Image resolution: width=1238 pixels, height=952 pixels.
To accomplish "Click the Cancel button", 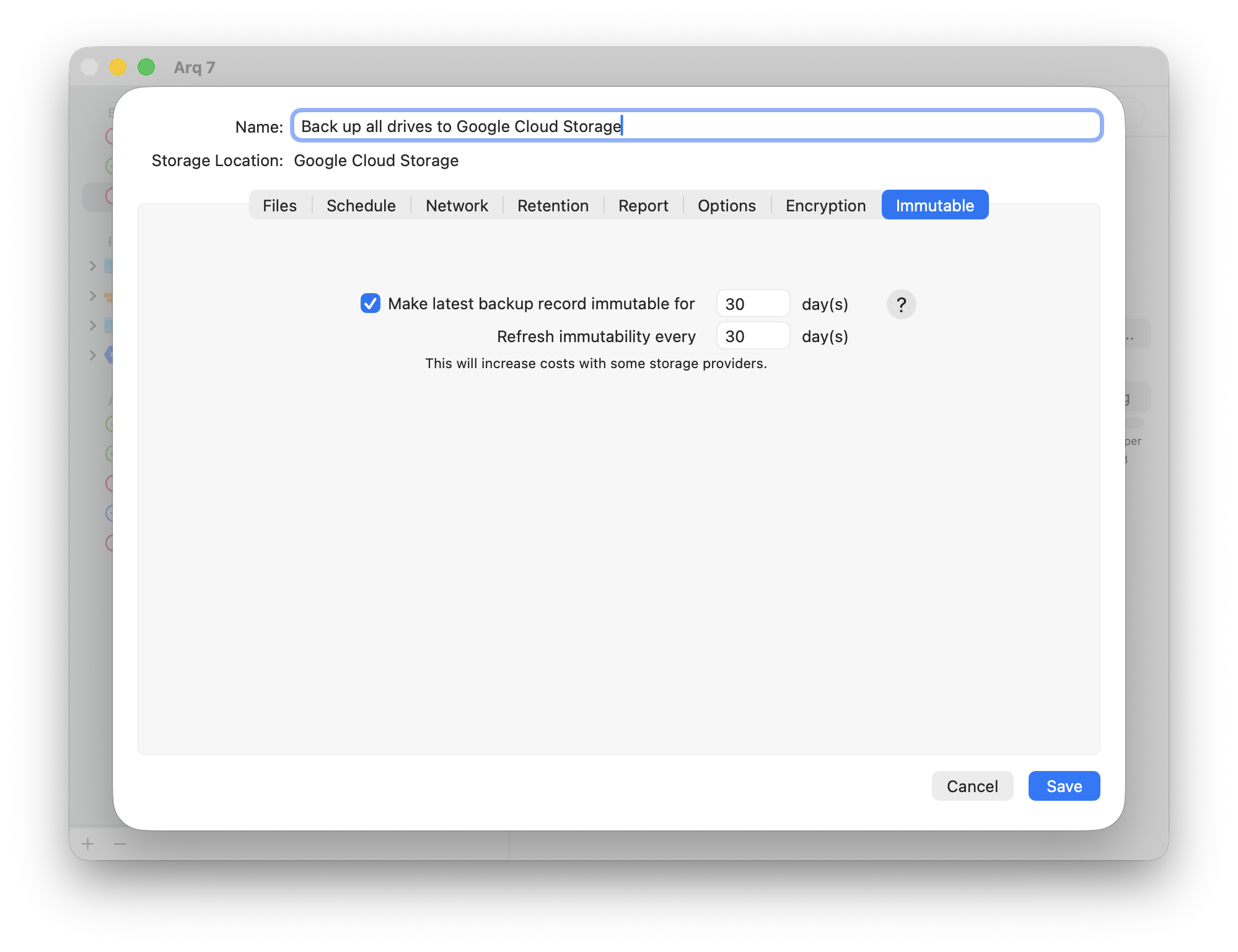I will pos(972,786).
